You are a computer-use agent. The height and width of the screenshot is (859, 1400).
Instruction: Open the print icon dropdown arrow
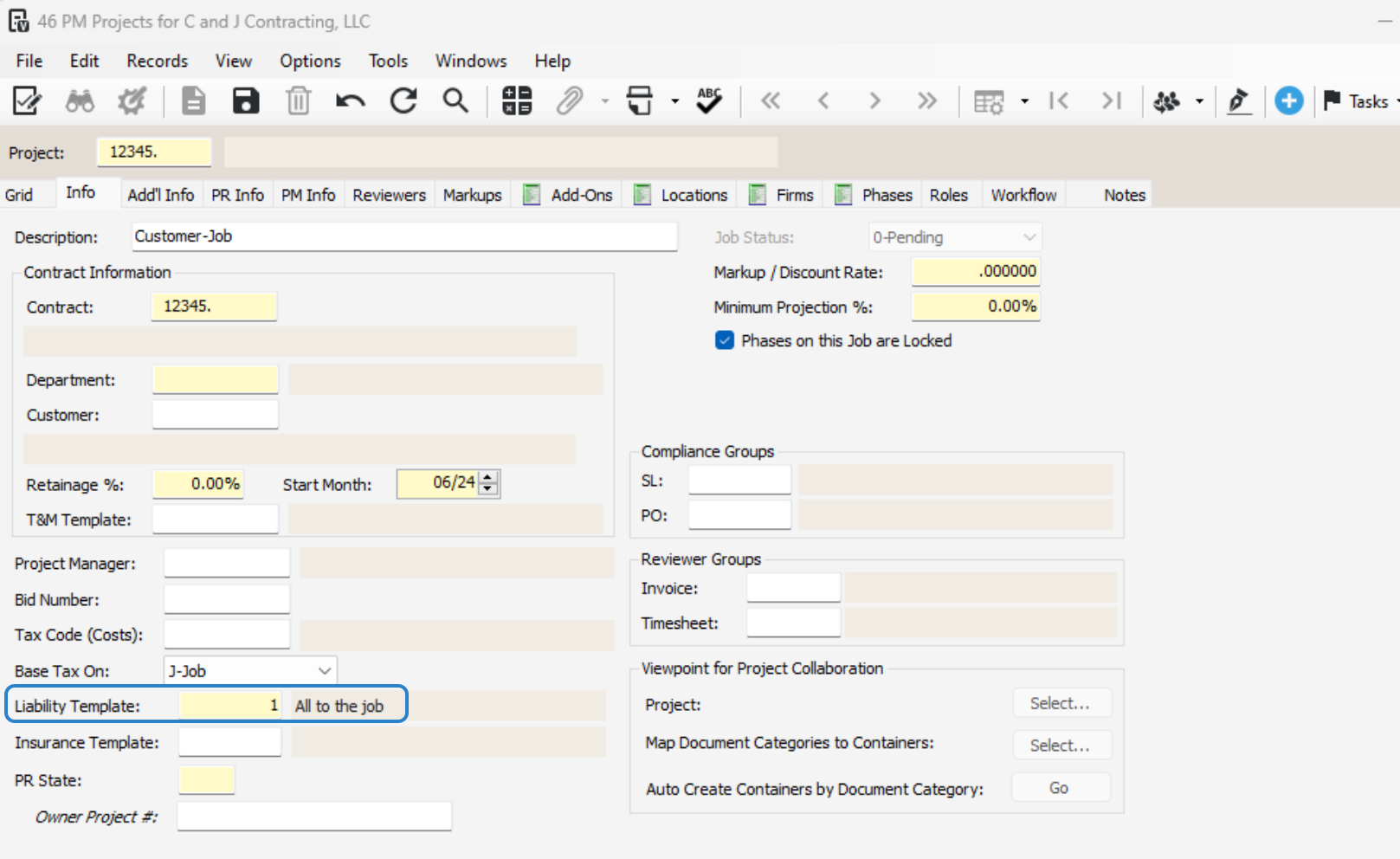pyautogui.click(x=674, y=101)
